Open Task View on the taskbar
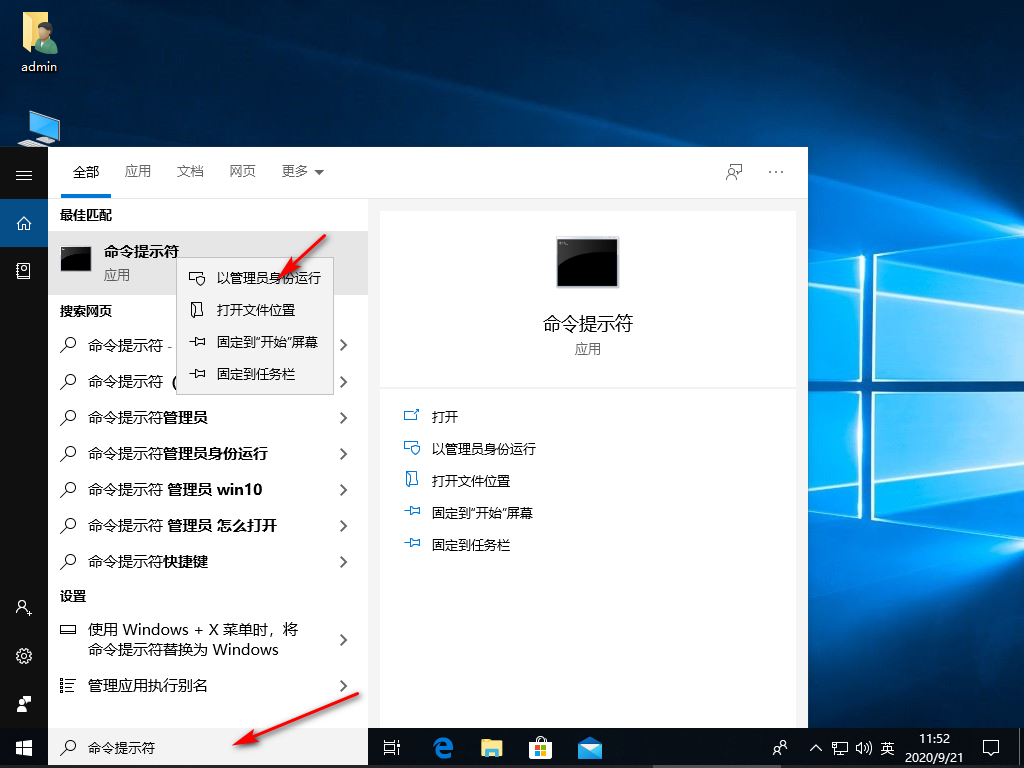The height and width of the screenshot is (768, 1024). (x=391, y=747)
